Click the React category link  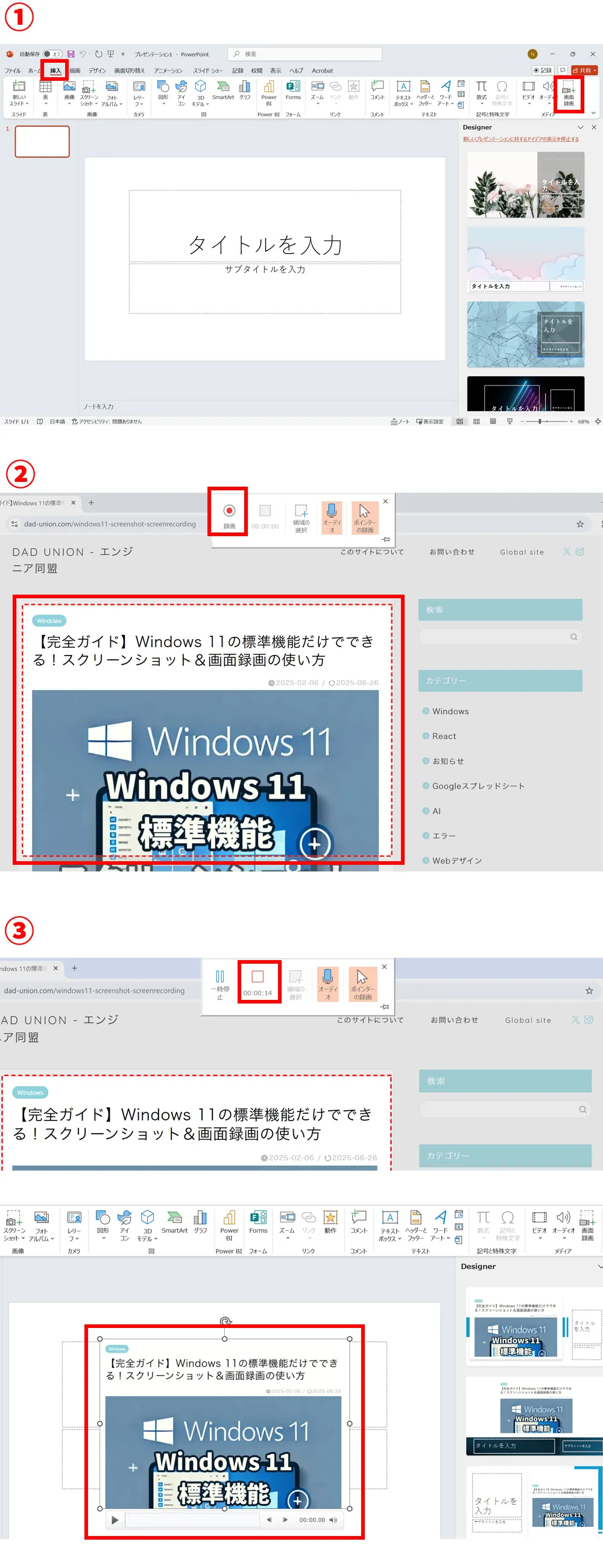(x=444, y=736)
